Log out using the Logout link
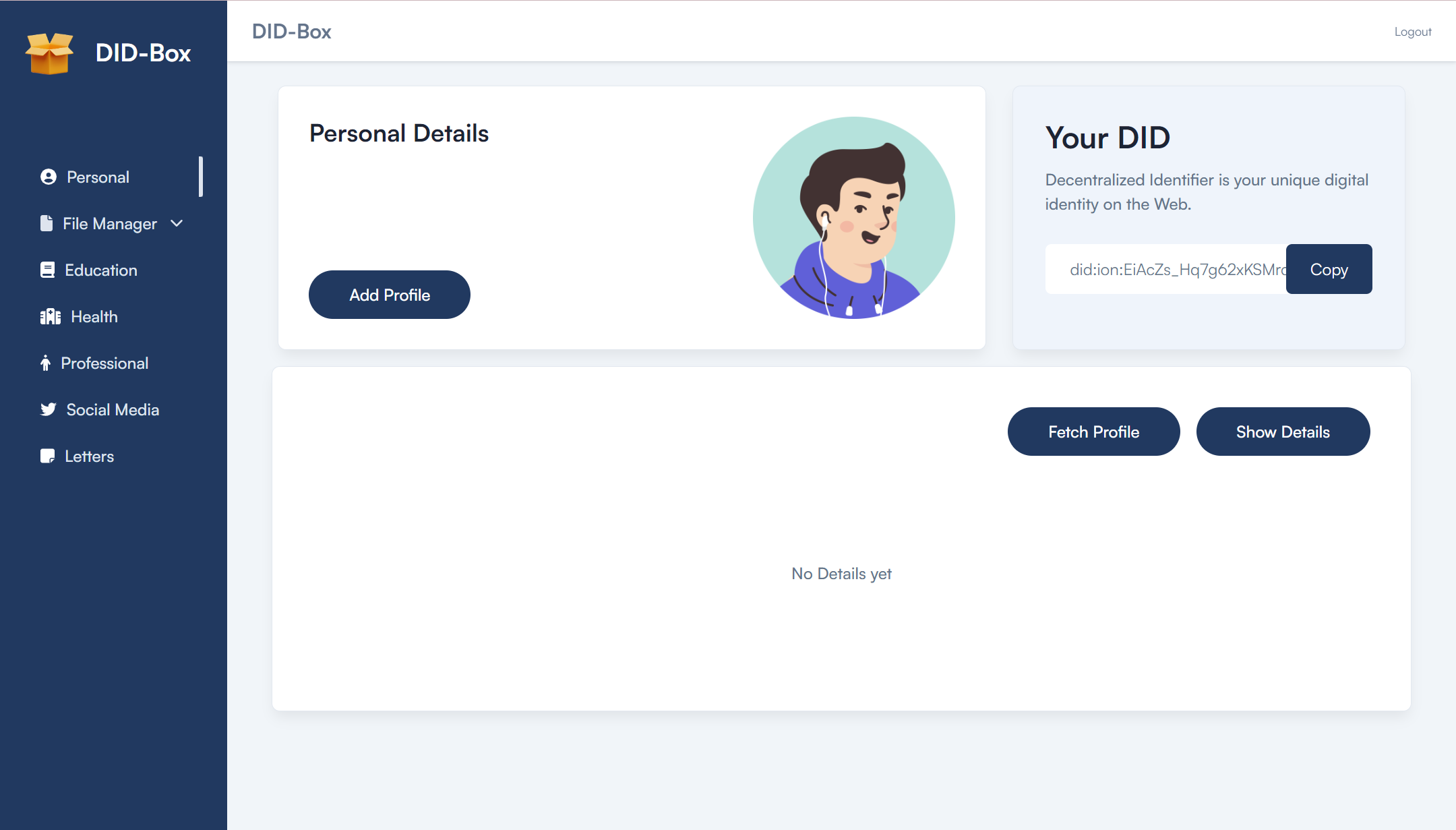The image size is (1456, 830). (1412, 32)
